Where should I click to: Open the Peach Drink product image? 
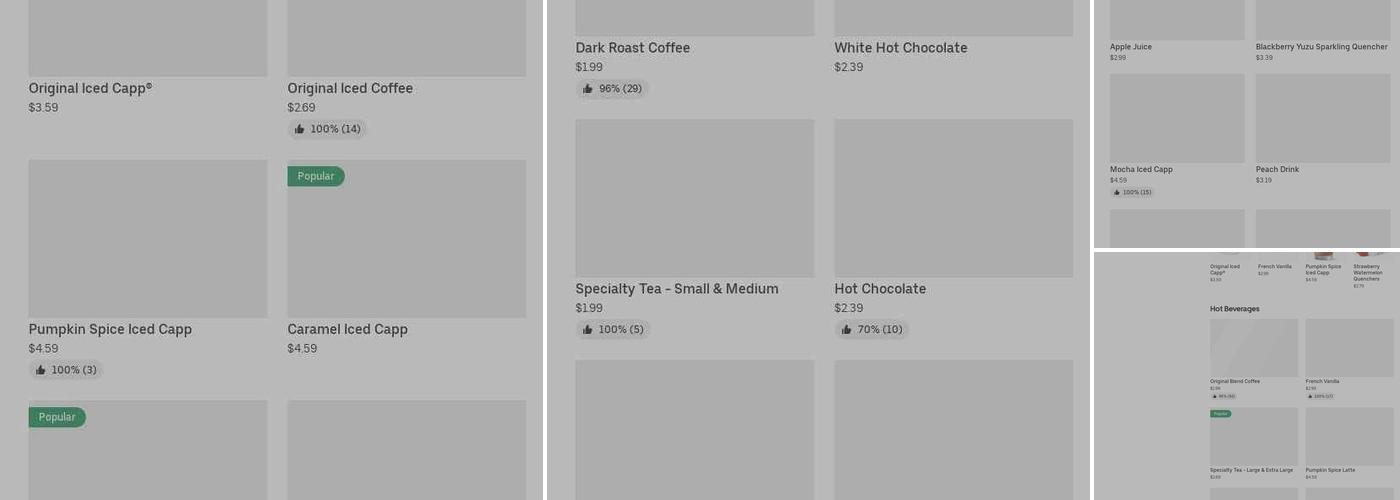tap(1322, 118)
